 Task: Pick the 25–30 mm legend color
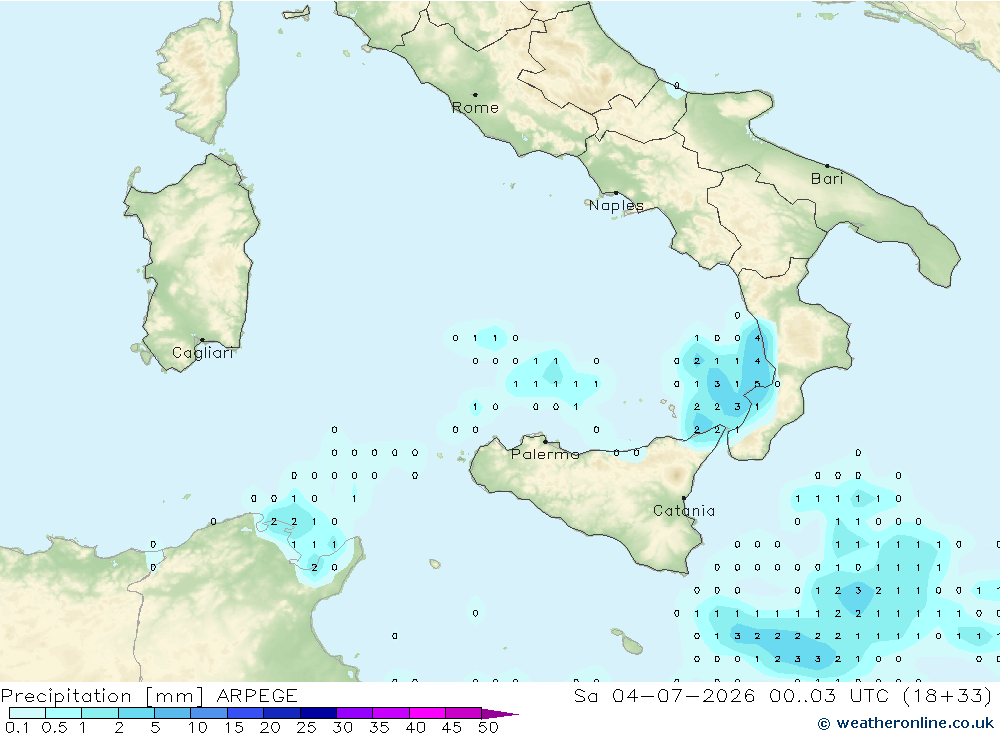click(318, 713)
